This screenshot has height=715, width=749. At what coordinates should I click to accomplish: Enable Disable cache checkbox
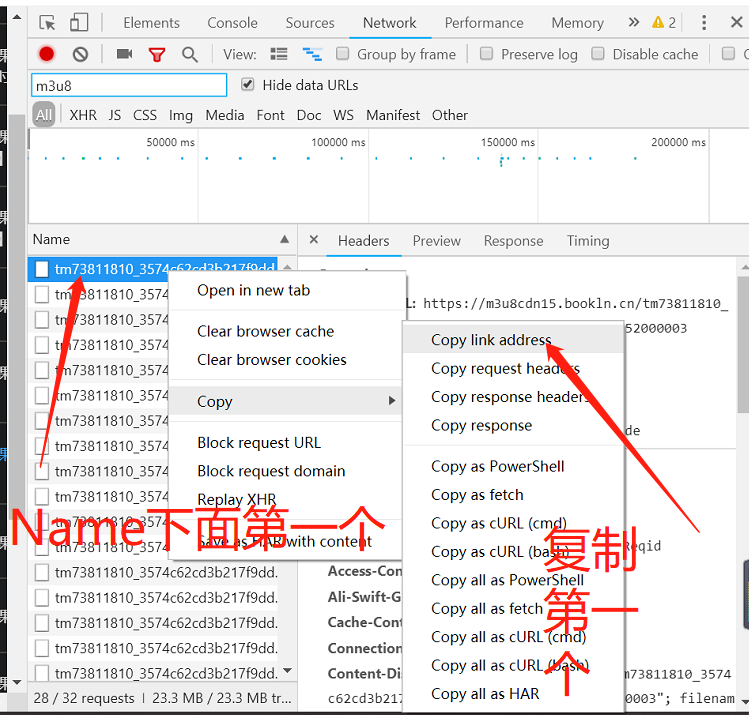(598, 53)
